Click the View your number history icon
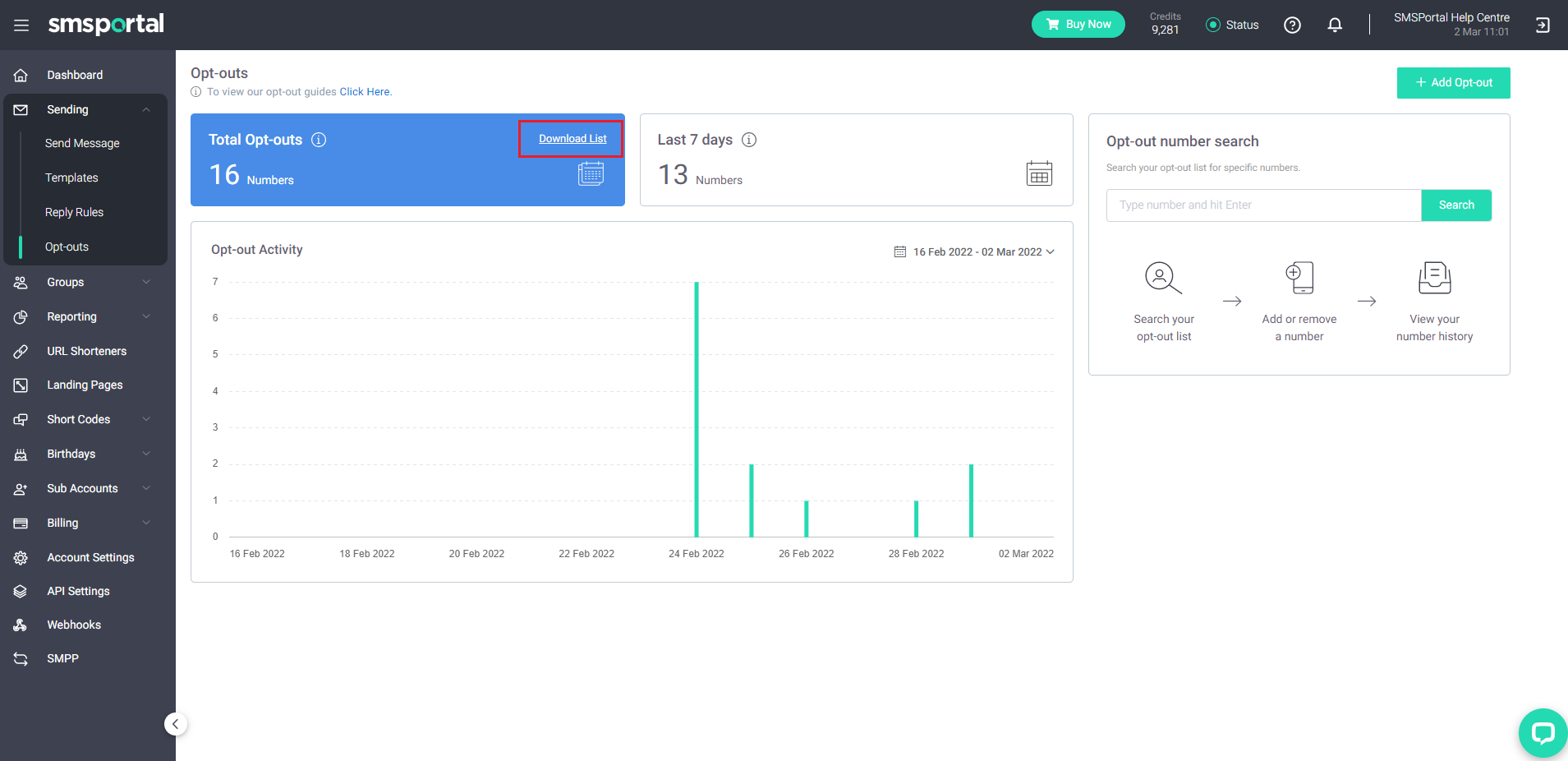 1434,278
